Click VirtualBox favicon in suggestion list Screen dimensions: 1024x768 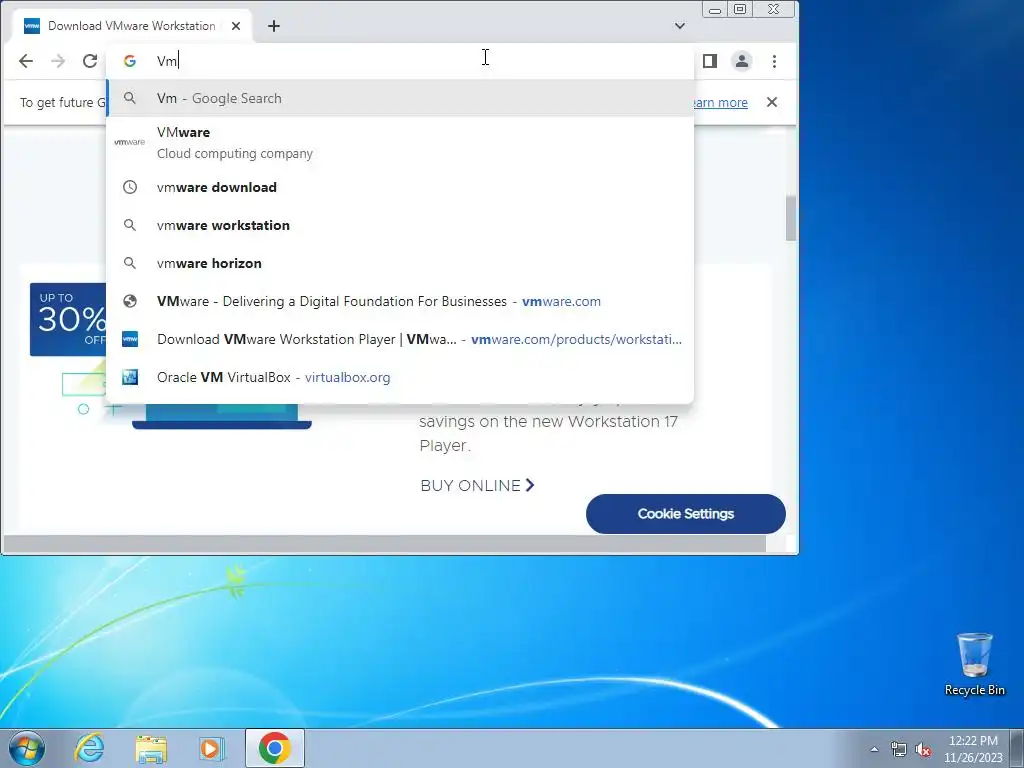tap(130, 377)
